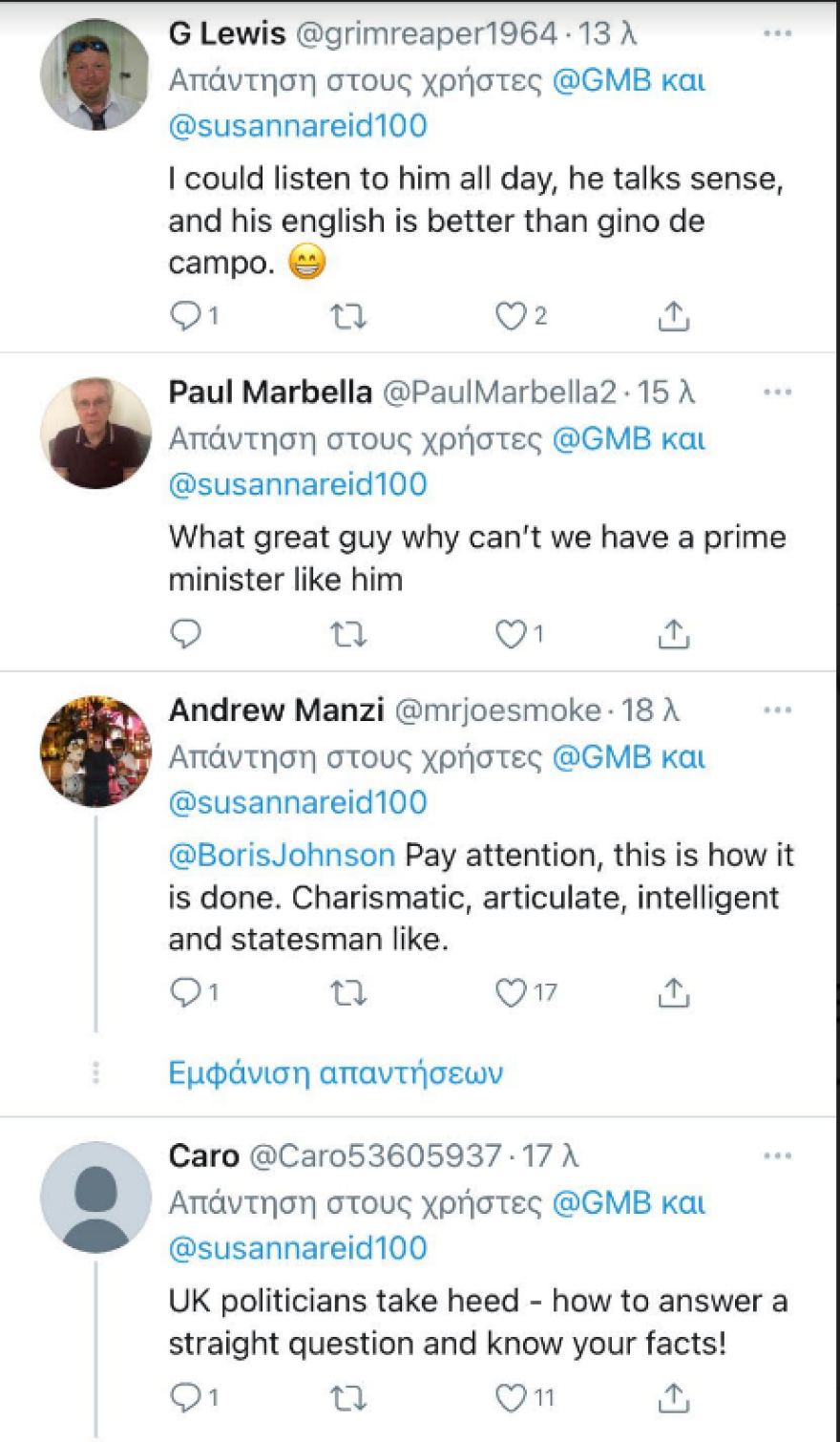The height and width of the screenshot is (1442, 840).
Task: Open Andrew Manzi's profile avatar
Action: pos(95,751)
